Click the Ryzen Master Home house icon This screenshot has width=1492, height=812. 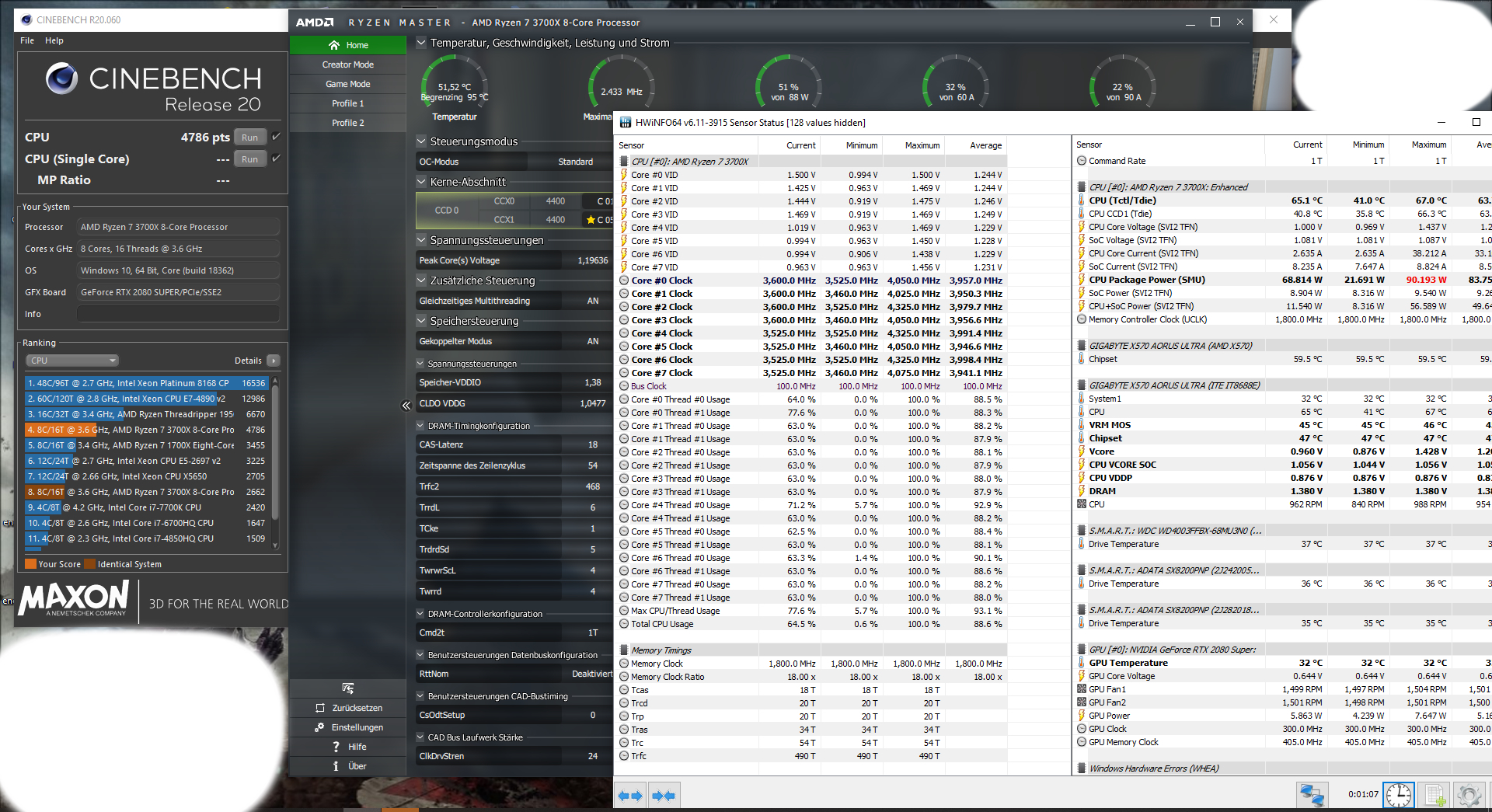pos(334,45)
